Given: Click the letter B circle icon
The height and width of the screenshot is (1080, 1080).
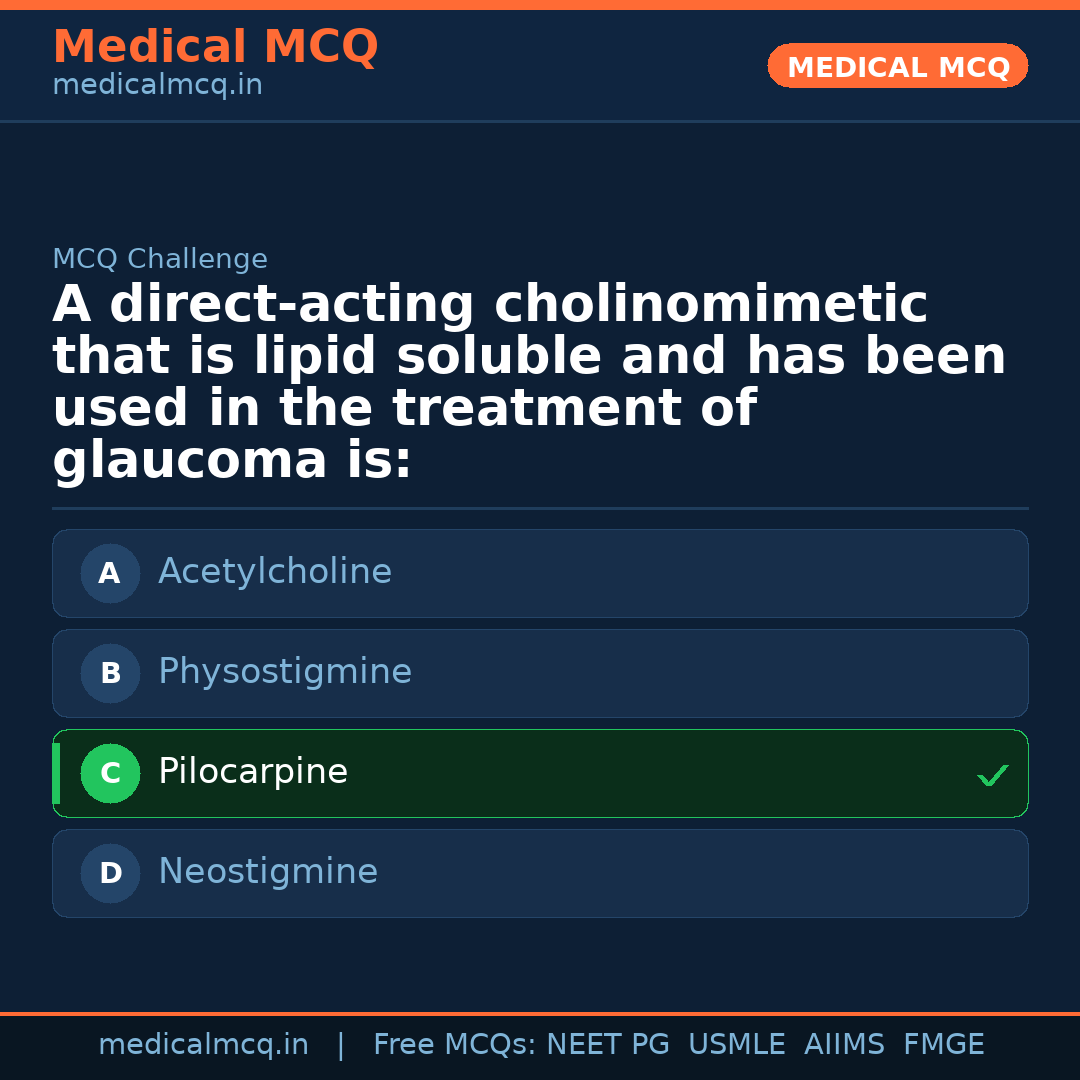Looking at the screenshot, I should pyautogui.click(x=110, y=674).
